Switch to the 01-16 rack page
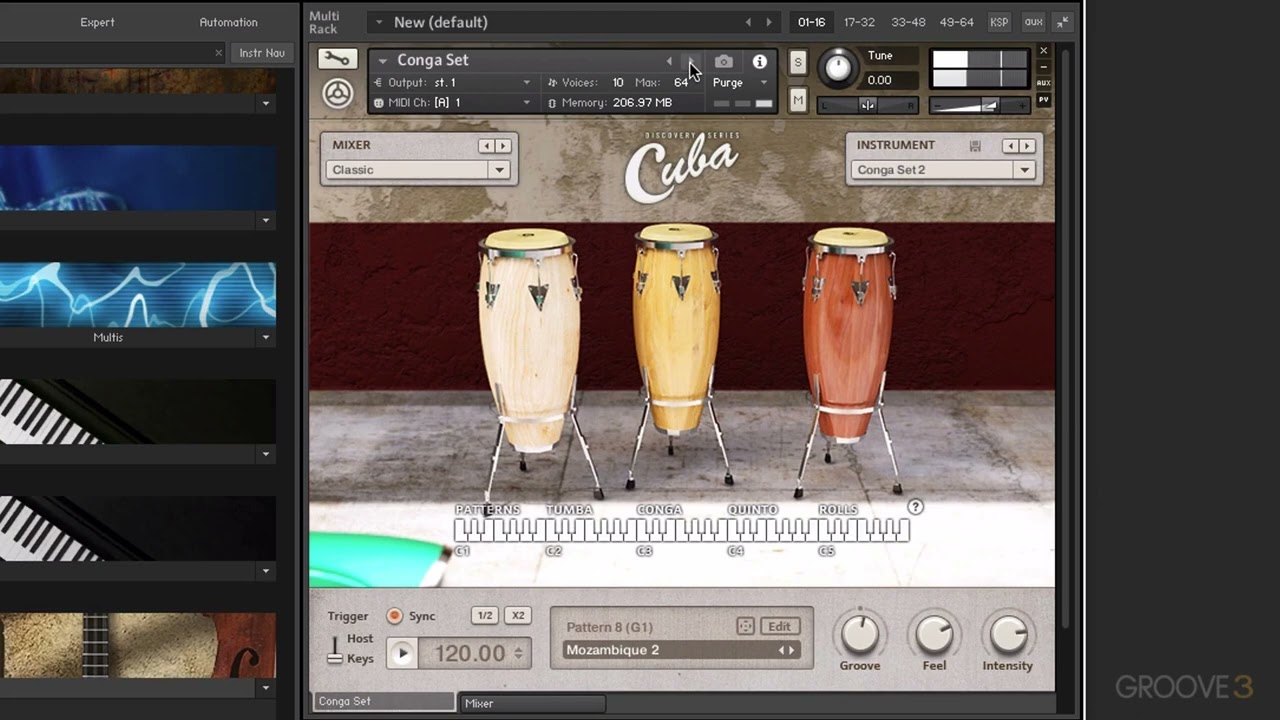 pyautogui.click(x=811, y=22)
